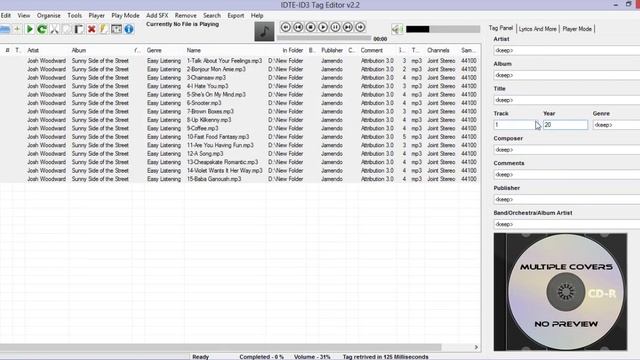Click the green play toolbar icon
Viewport: 640px width, 360px height.
[29, 29]
